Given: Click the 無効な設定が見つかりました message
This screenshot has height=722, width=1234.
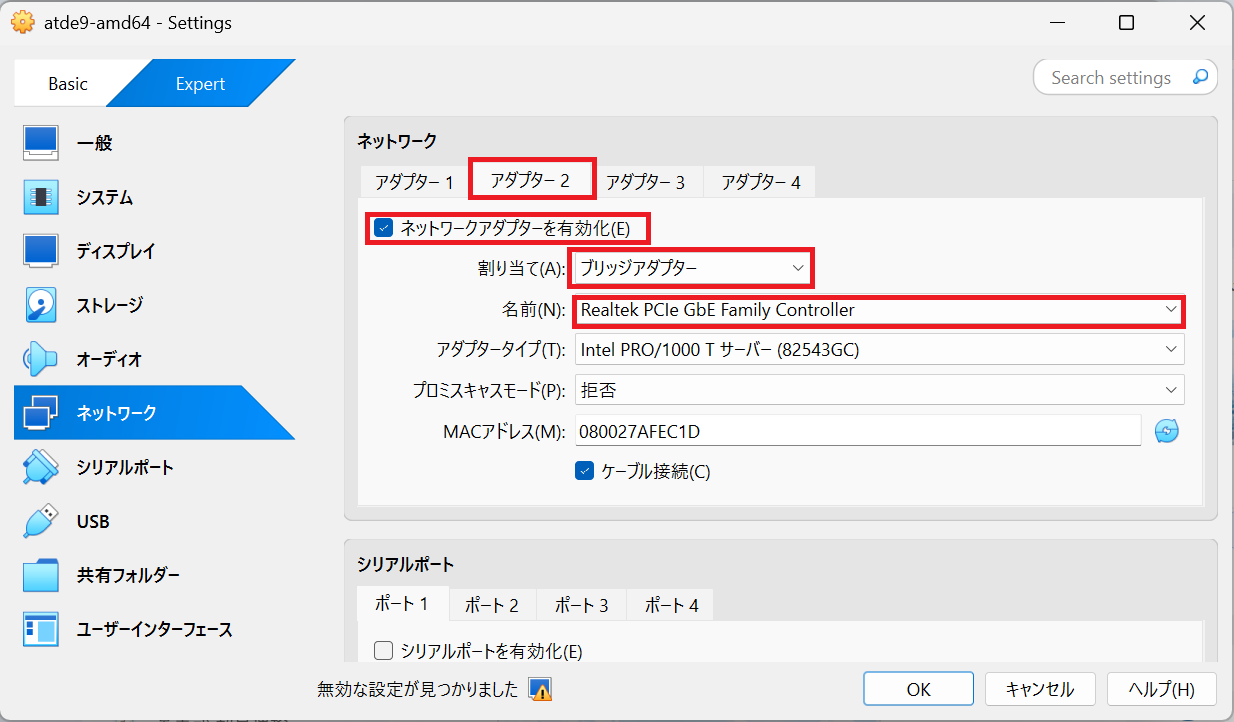Looking at the screenshot, I should pyautogui.click(x=417, y=689).
